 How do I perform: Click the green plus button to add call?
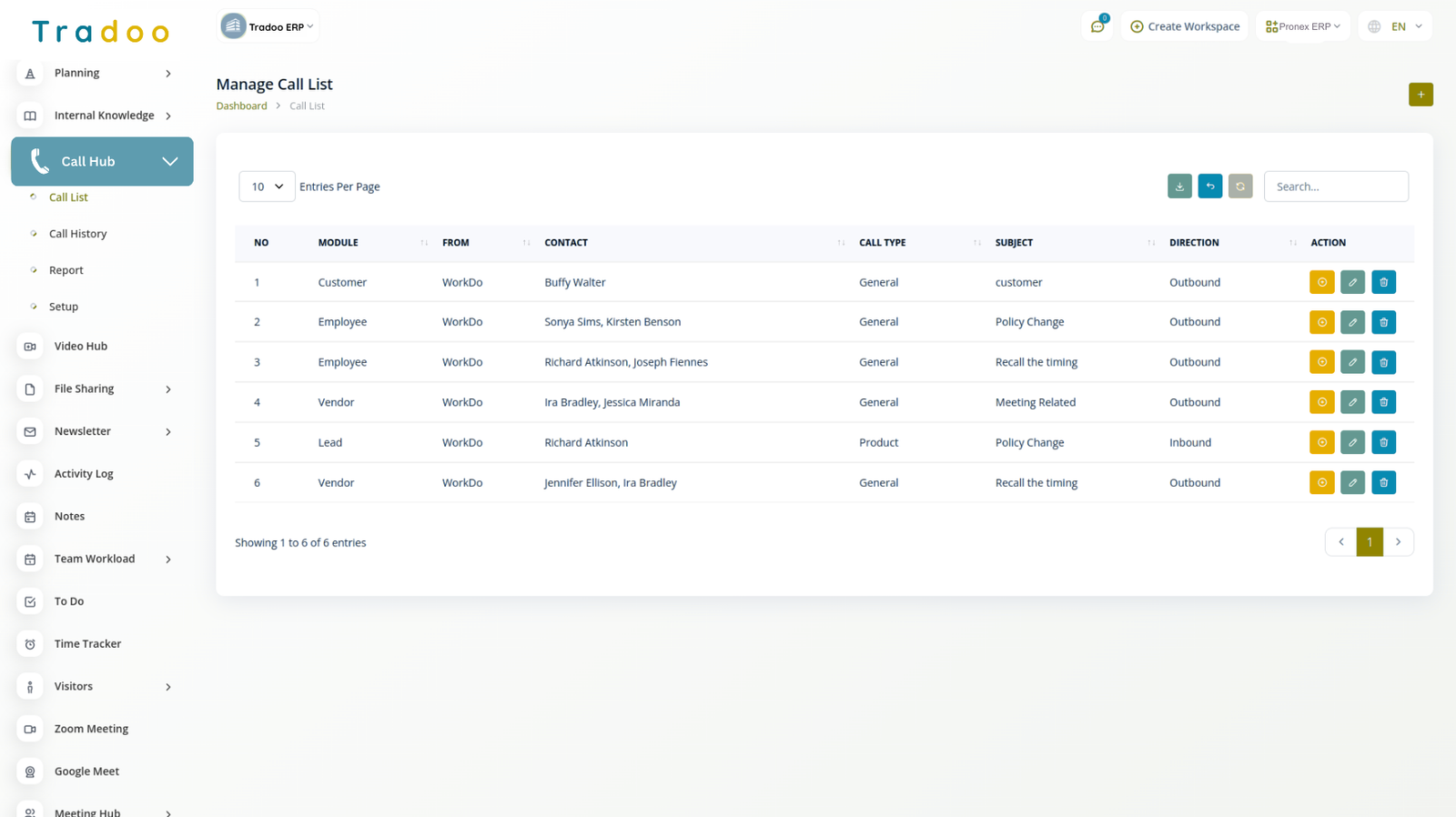coord(1421,95)
